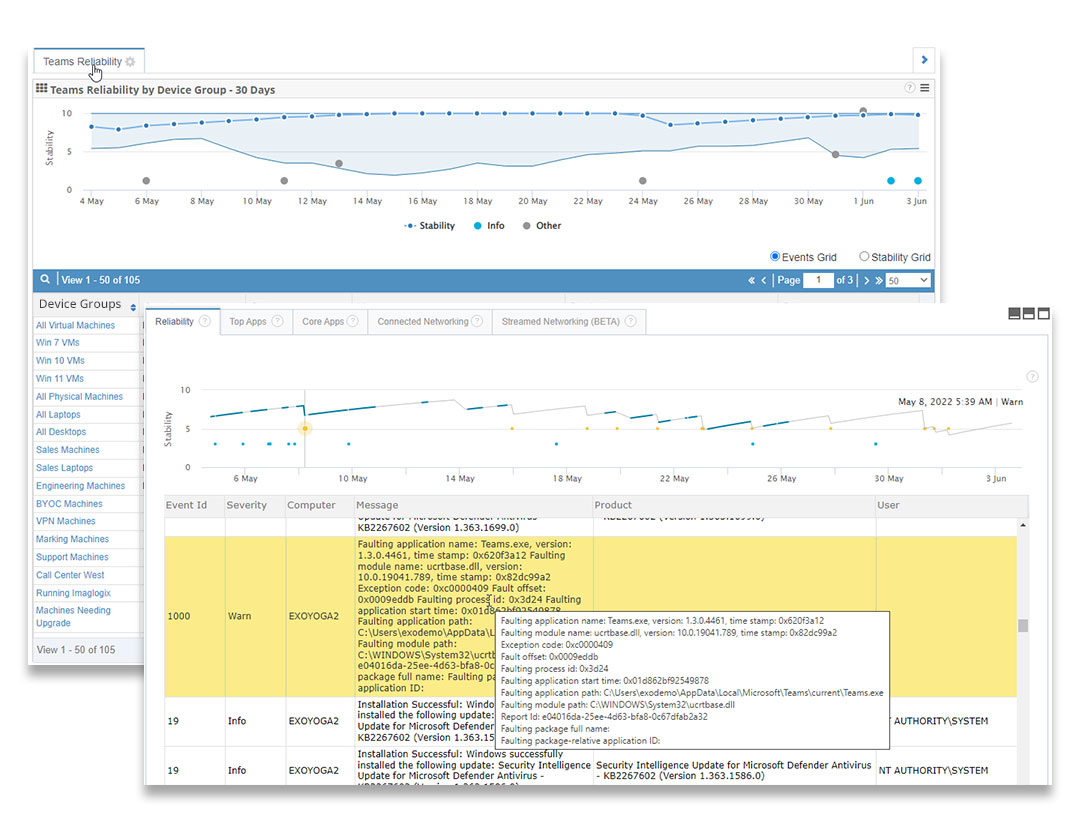Open Win 11 VMs device group

point(60,378)
